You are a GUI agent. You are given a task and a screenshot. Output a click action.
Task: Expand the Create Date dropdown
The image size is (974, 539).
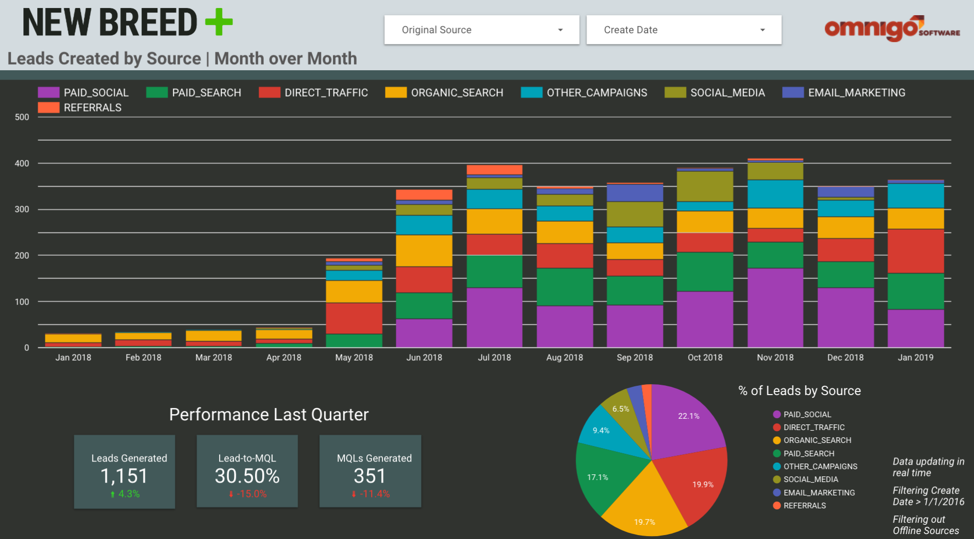(683, 30)
